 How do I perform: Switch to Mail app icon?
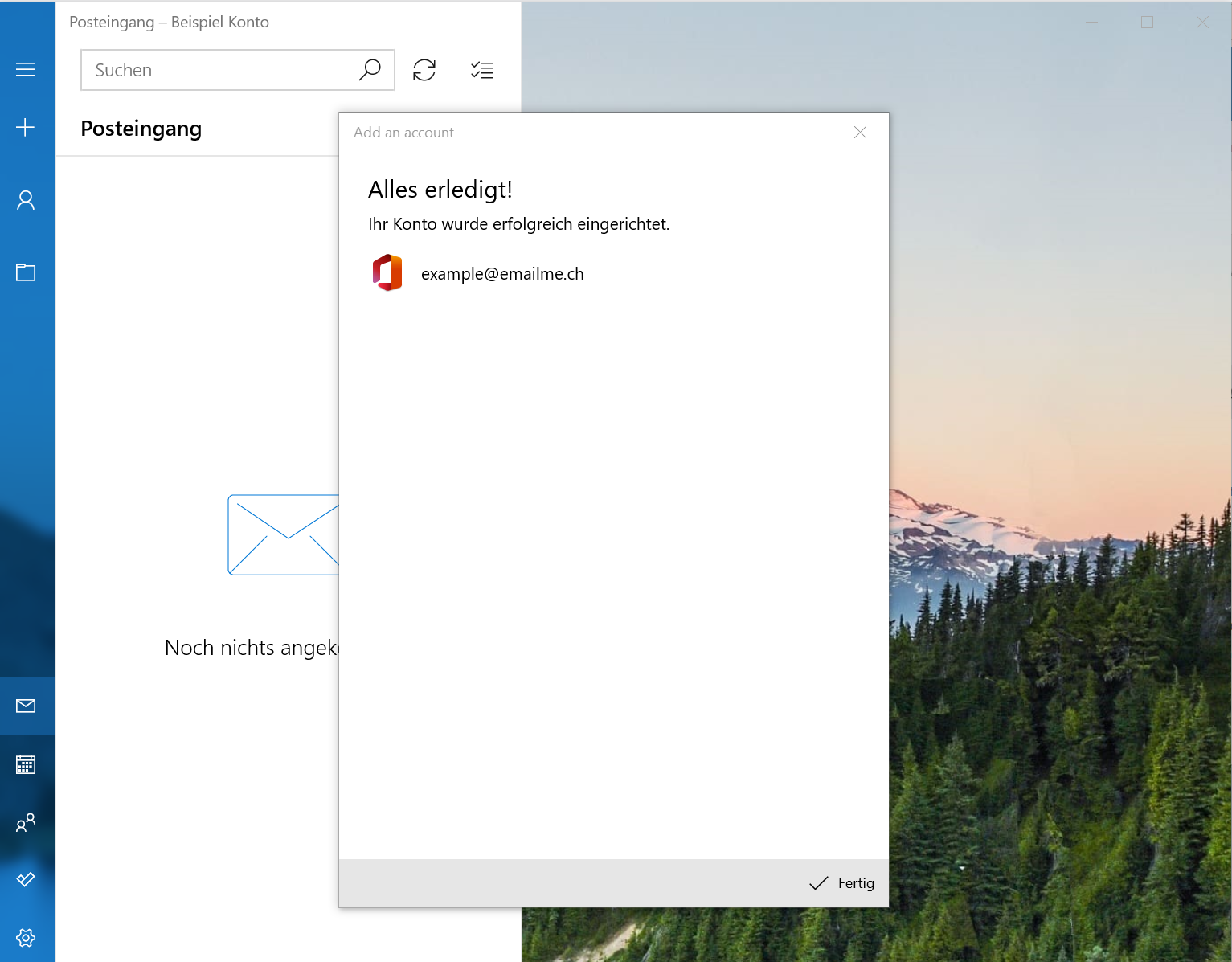[x=26, y=706]
